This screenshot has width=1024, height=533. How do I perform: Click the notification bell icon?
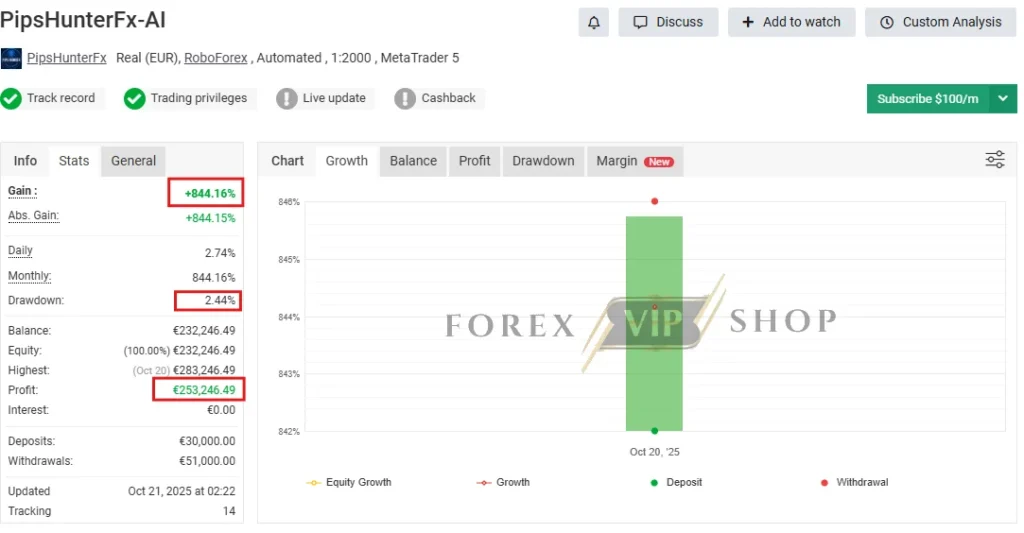point(593,22)
